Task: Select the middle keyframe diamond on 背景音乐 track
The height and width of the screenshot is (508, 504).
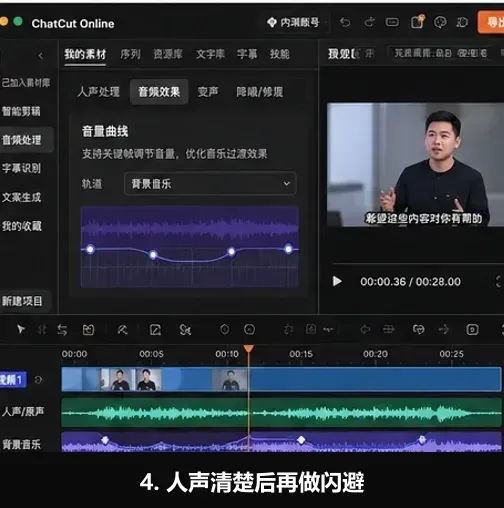Action: (301, 440)
